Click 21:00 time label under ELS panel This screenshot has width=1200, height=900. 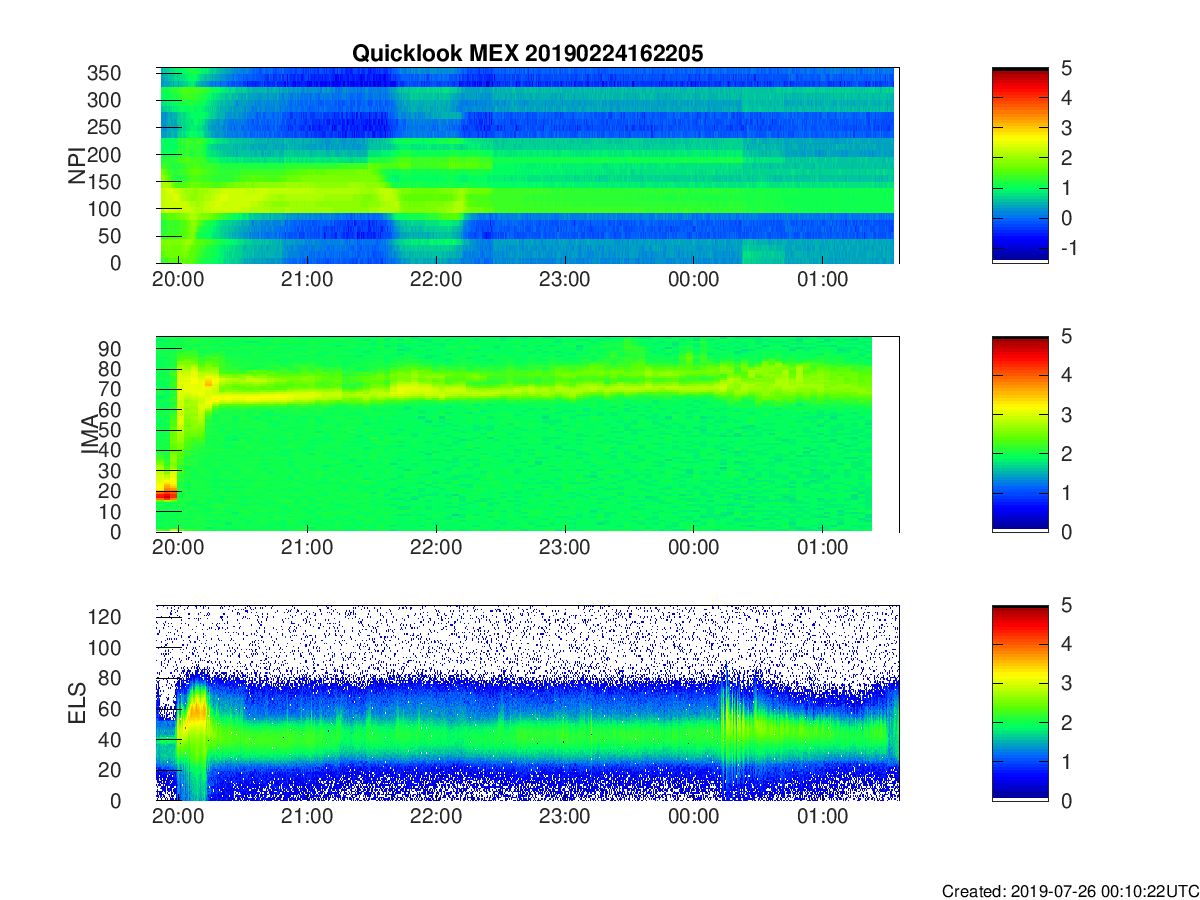coord(308,817)
